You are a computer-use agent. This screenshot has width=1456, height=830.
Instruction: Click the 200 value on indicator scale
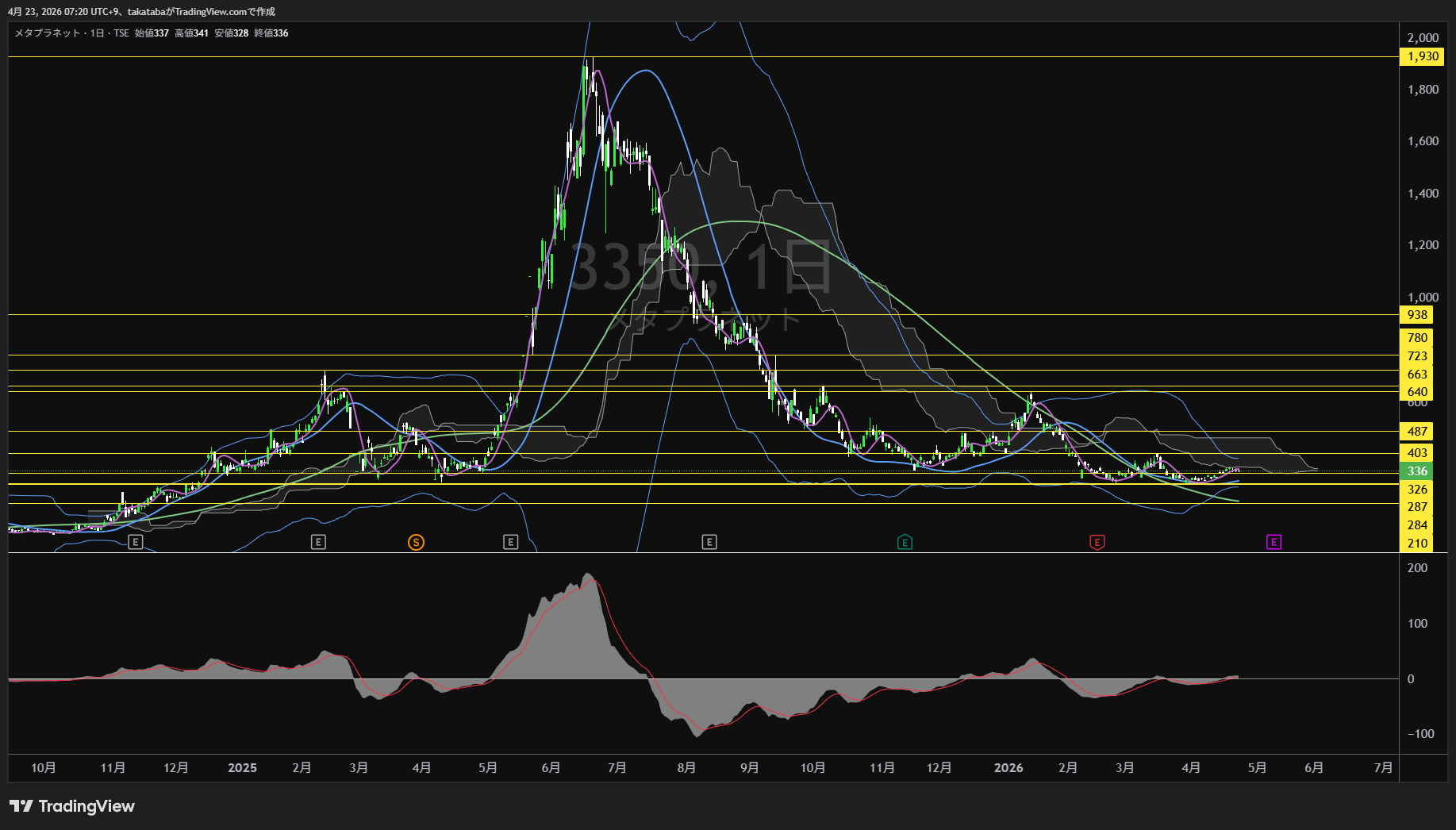click(x=1417, y=568)
